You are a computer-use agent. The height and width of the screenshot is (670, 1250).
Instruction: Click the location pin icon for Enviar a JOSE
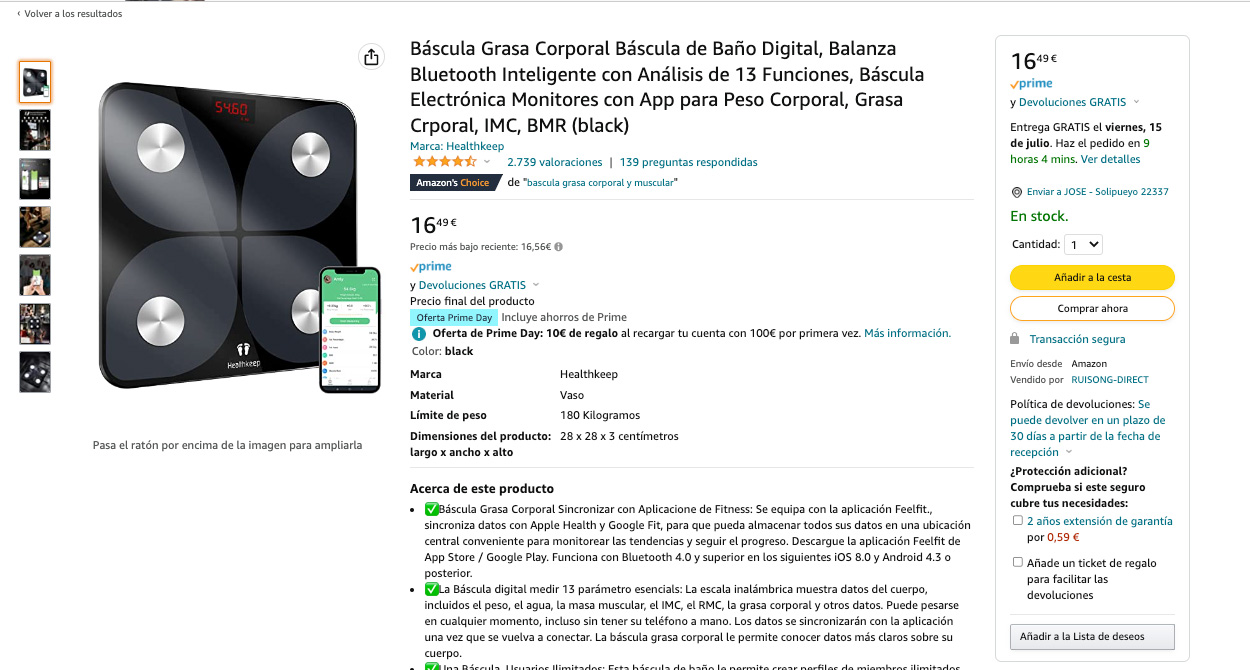(x=1016, y=192)
